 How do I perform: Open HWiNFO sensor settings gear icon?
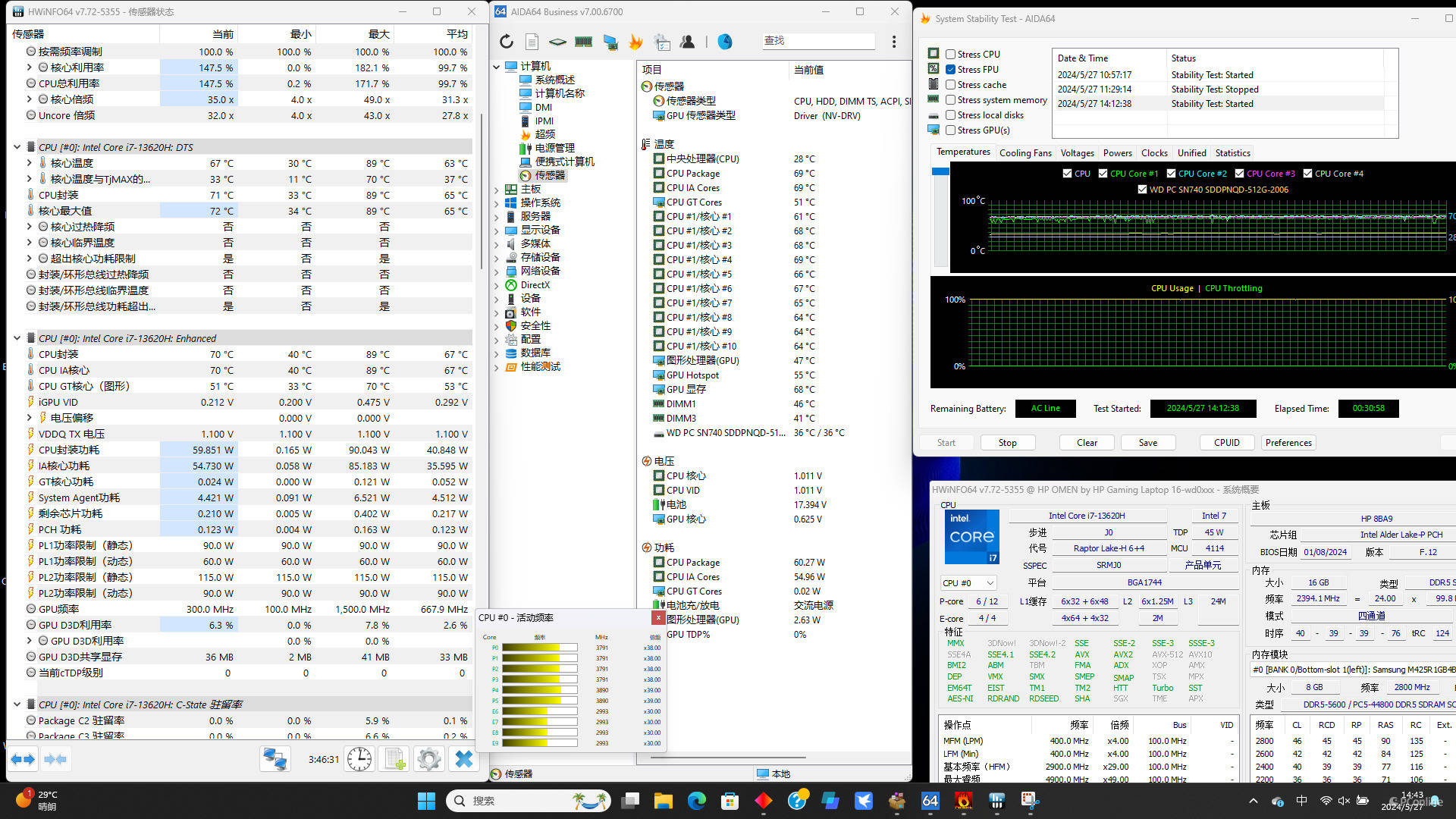(x=429, y=758)
